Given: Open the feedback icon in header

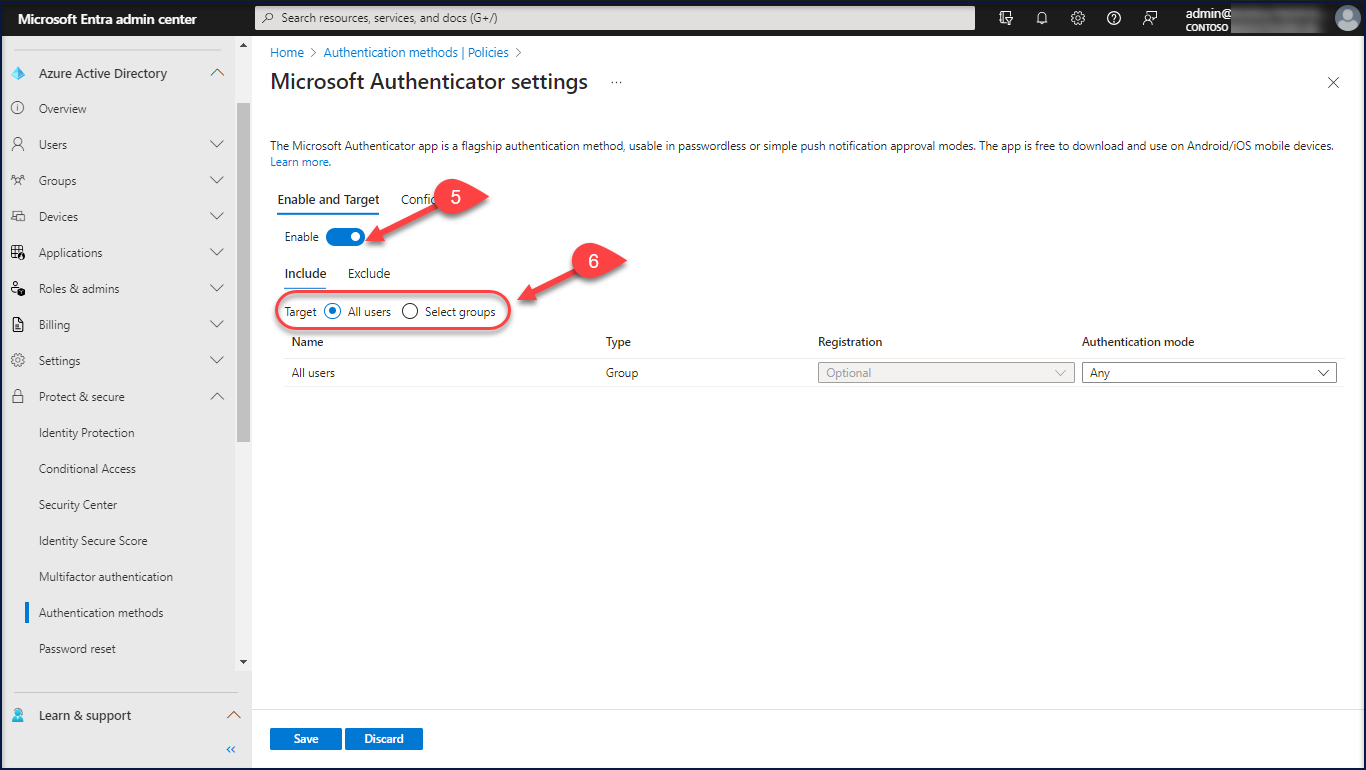Looking at the screenshot, I should click(x=1150, y=18).
